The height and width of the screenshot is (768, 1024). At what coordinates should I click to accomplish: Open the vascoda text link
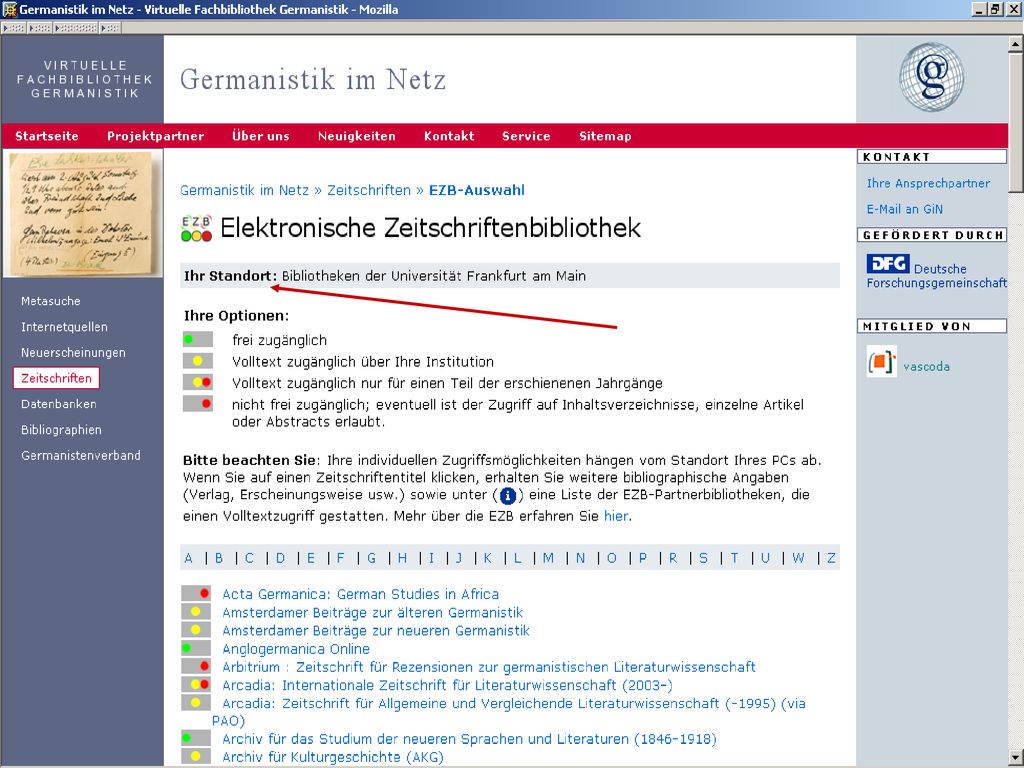pos(926,366)
